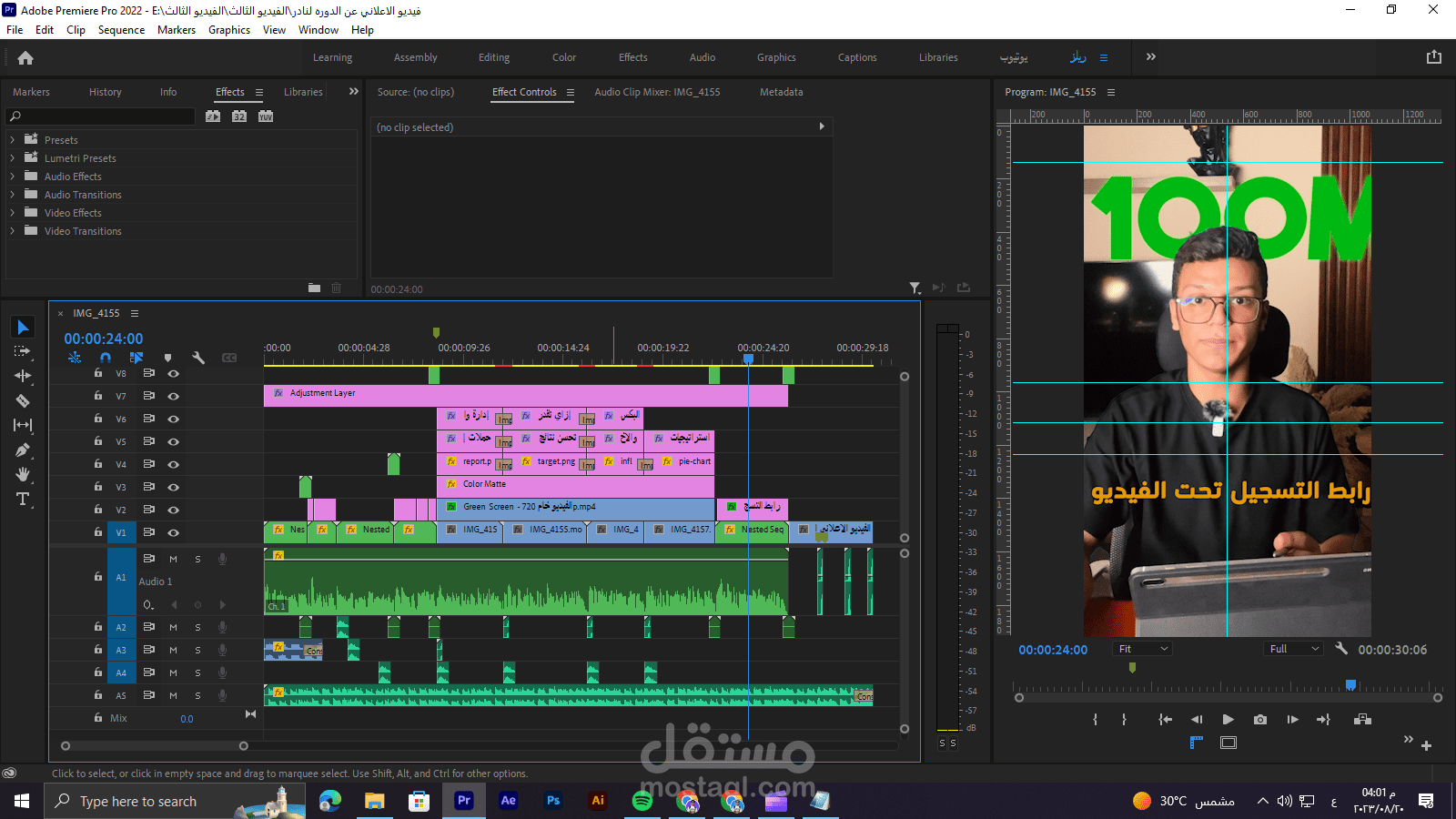
Task: Open Spotify from the Windows taskbar
Action: point(642,801)
